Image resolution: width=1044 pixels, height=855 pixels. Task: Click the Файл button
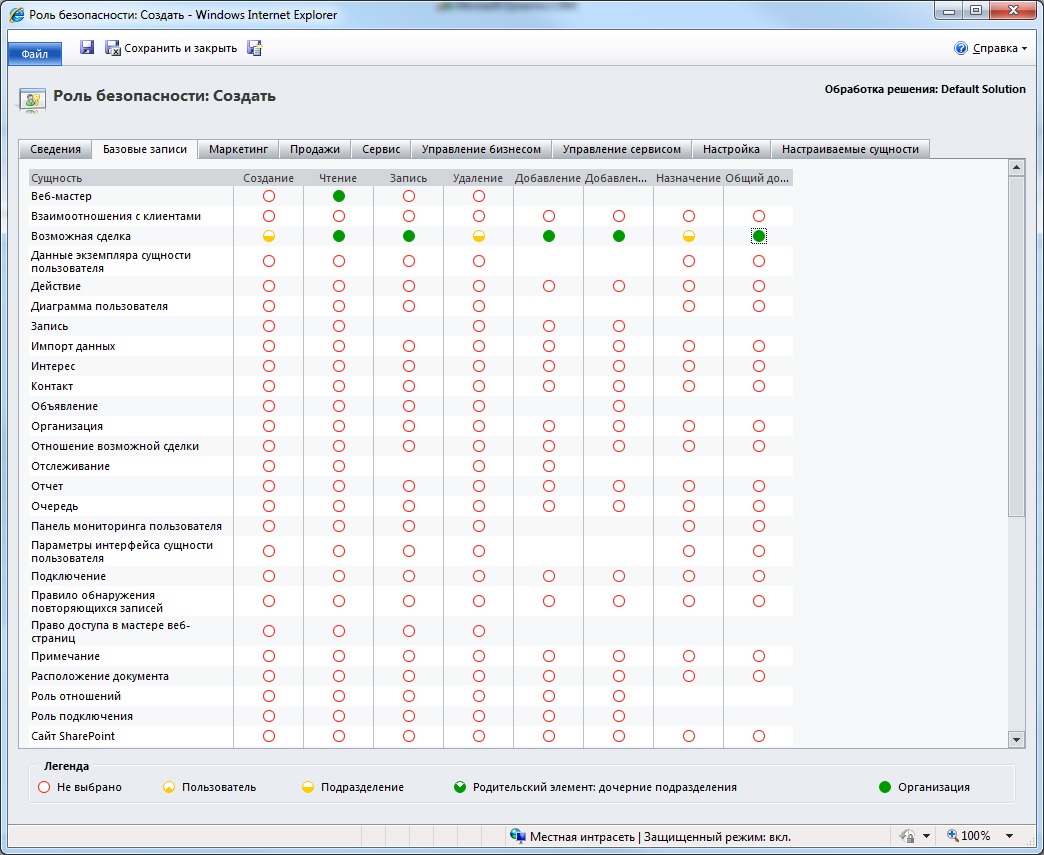(x=35, y=54)
